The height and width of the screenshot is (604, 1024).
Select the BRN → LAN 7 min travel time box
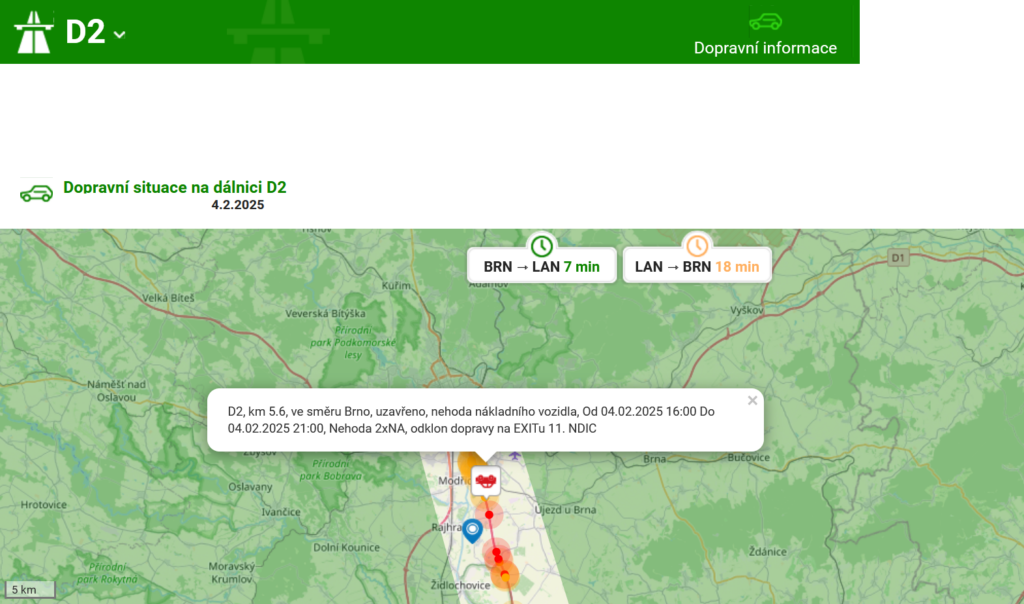[542, 266]
